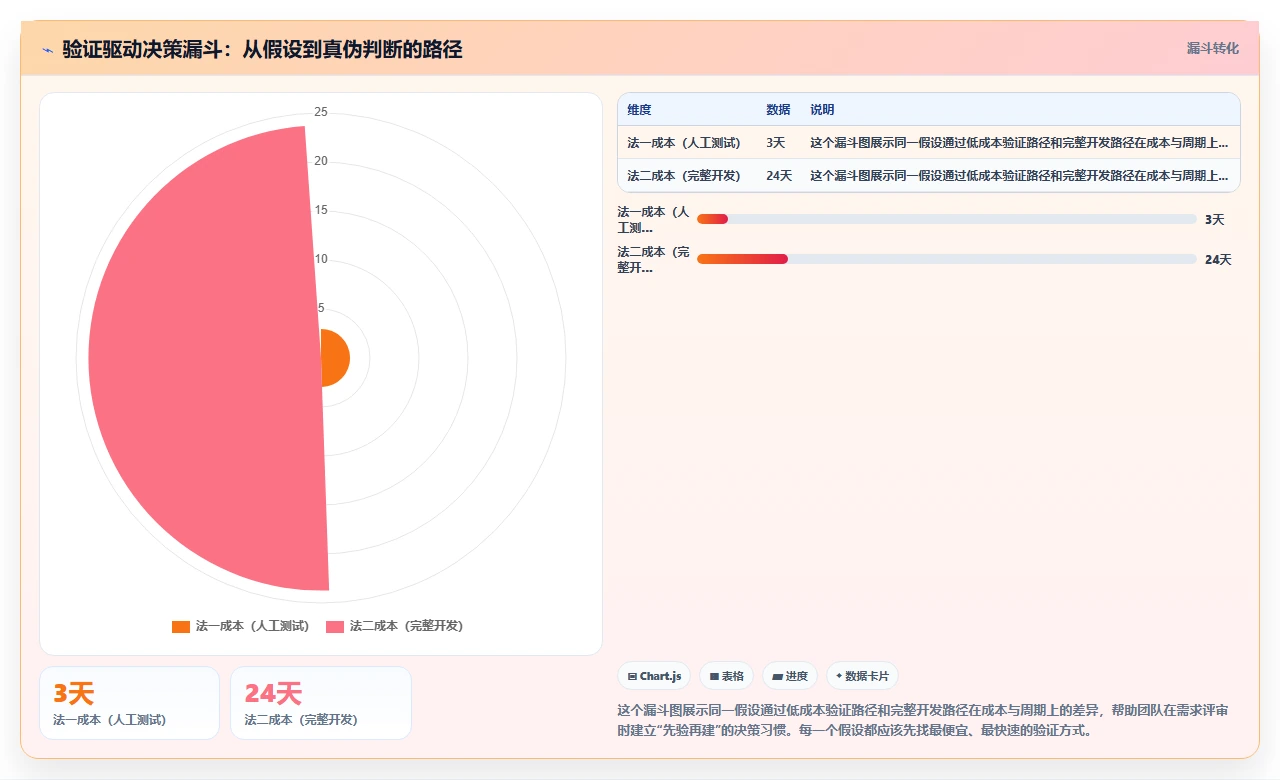Click the page title 验证驱动决策漏斗

[262, 49]
